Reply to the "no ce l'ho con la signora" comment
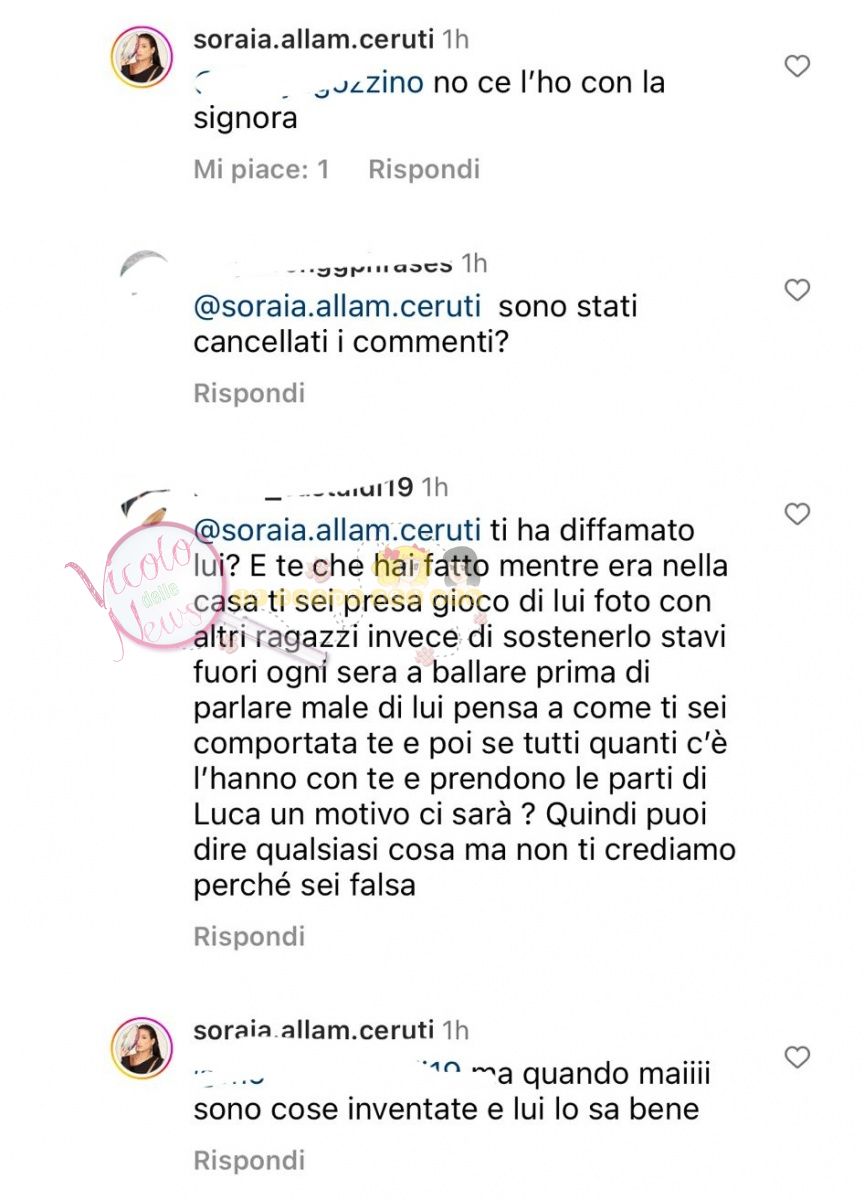 pos(424,169)
